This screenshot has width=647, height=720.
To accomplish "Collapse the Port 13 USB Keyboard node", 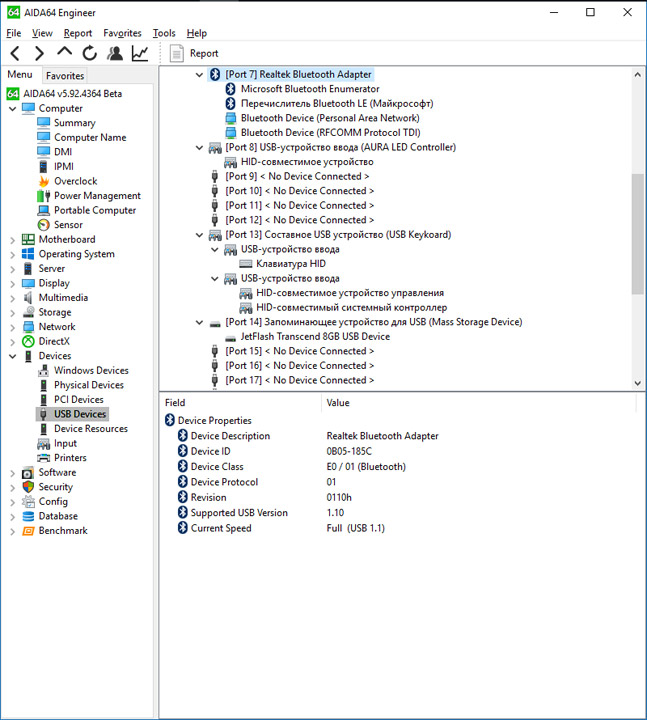I will point(199,235).
